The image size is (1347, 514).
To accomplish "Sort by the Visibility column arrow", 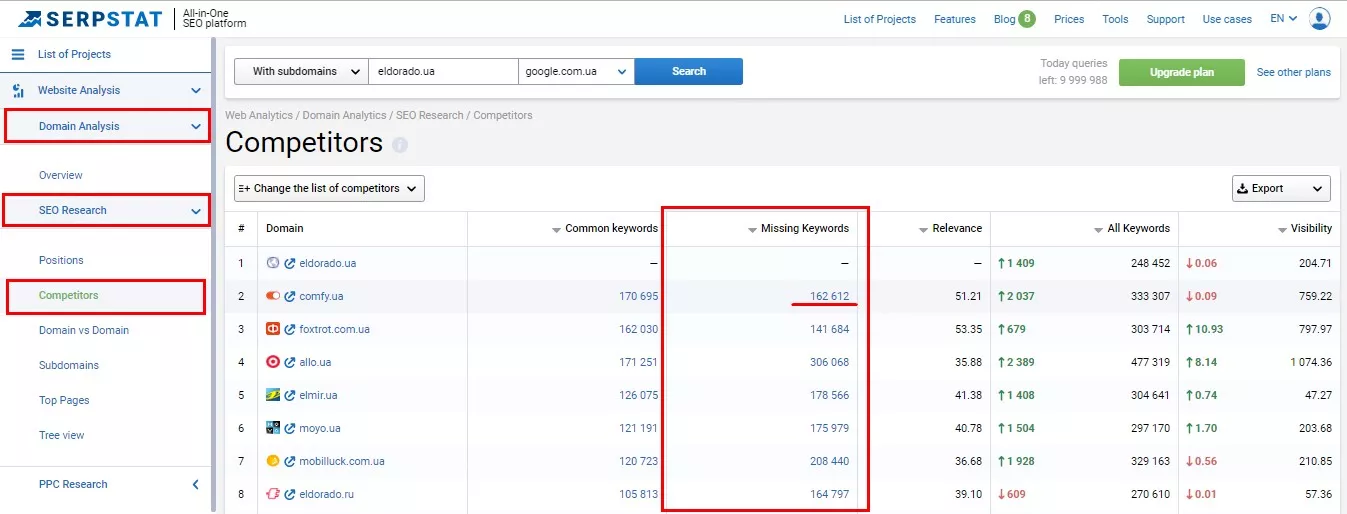I will coord(1283,230).
